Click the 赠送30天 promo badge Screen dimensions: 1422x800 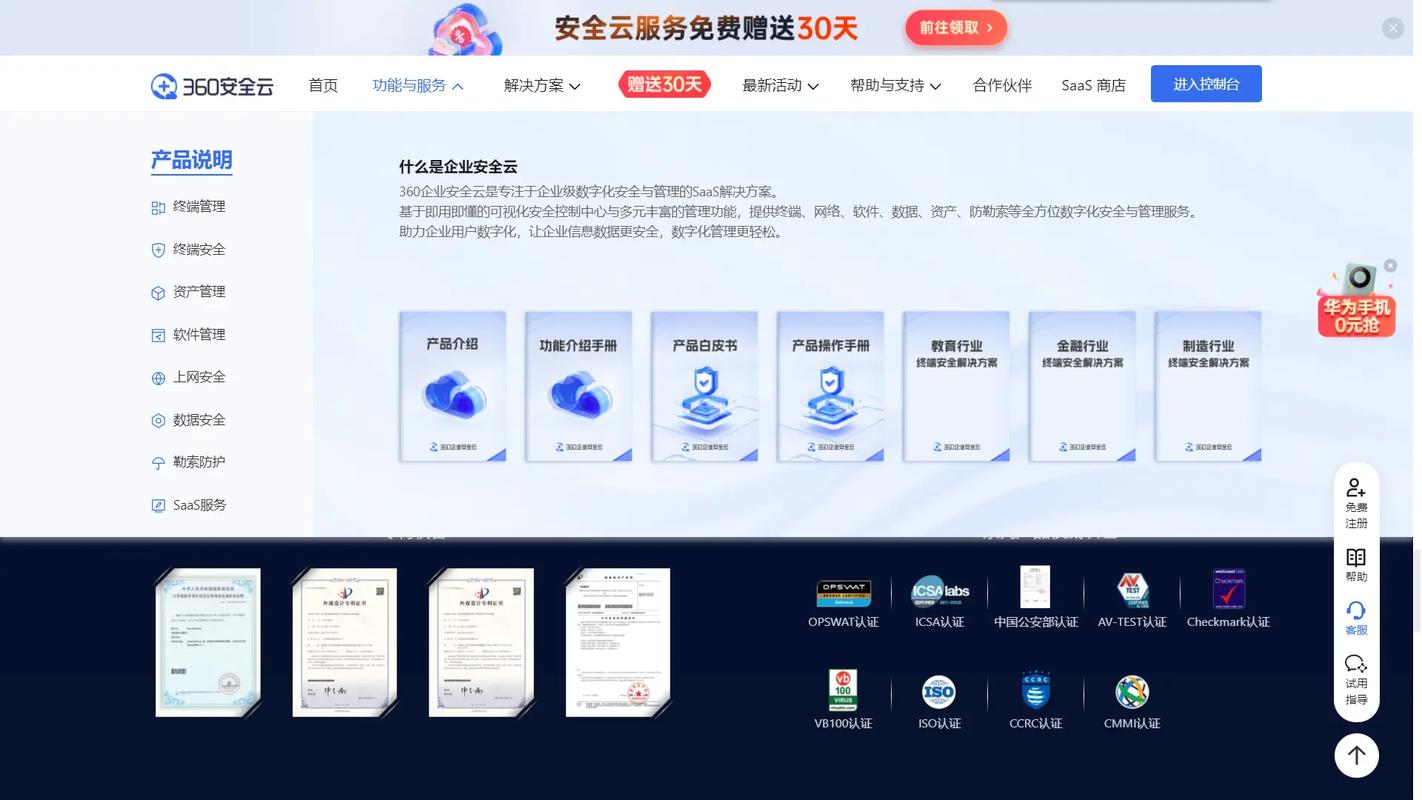click(x=664, y=85)
